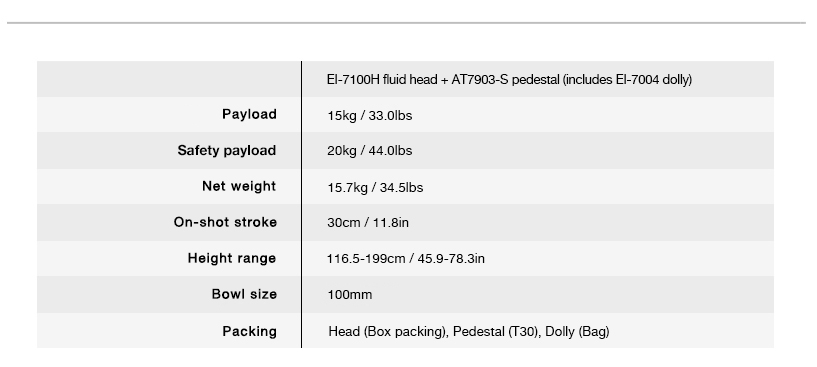Select the 15kg / 33.0lbs payload value
The height and width of the screenshot is (367, 817).
click(369, 115)
